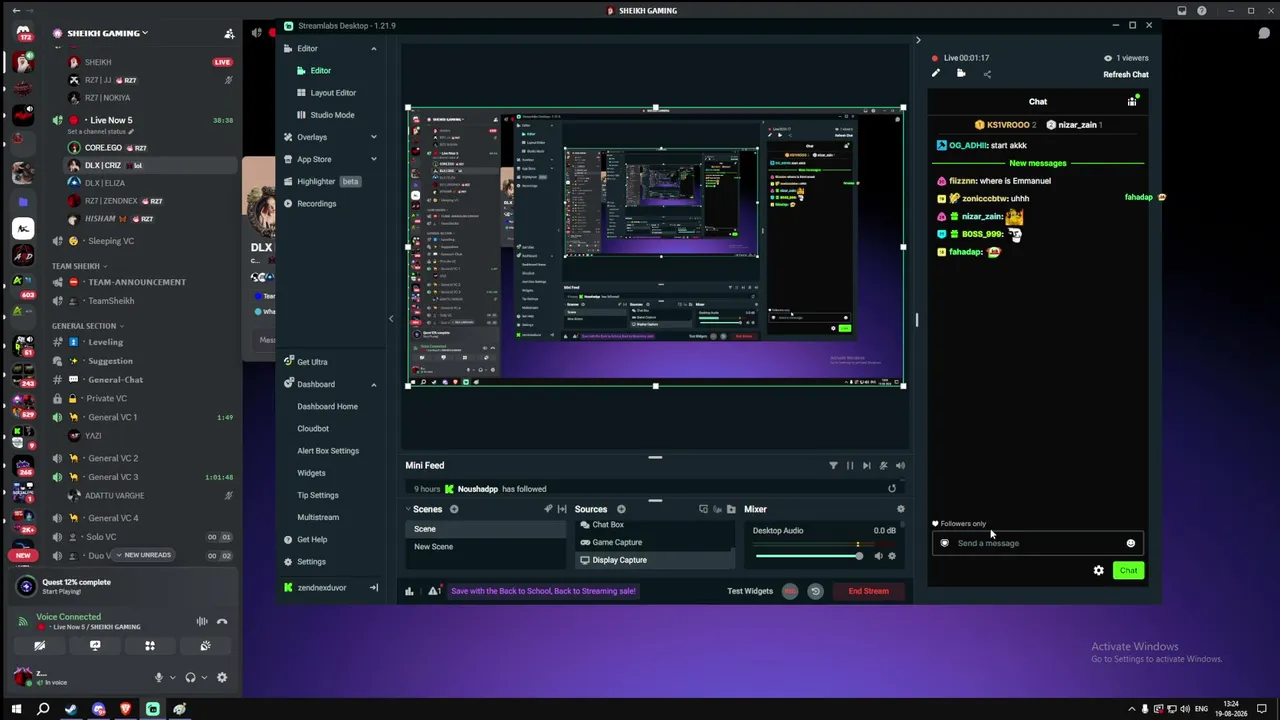Open the chat leaderboard icon
1280x720 pixels.
(x=1132, y=101)
